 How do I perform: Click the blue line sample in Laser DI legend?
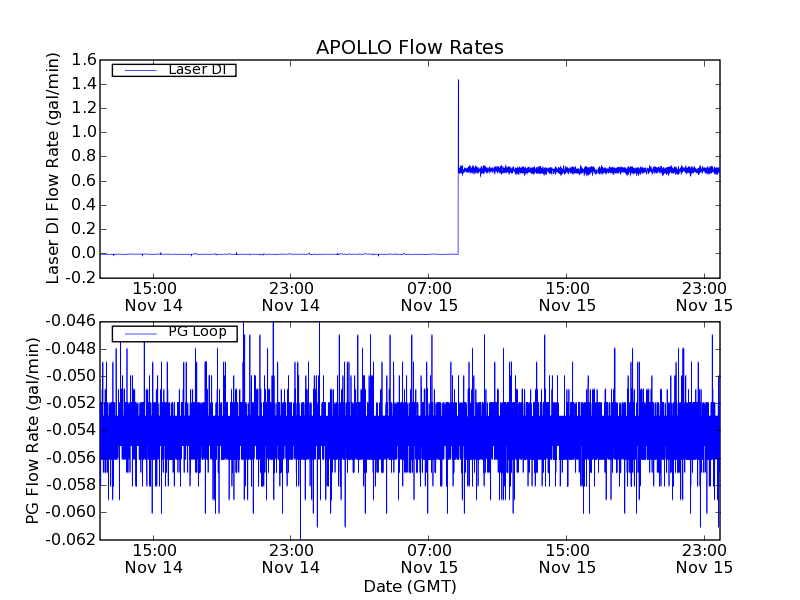coord(137,70)
